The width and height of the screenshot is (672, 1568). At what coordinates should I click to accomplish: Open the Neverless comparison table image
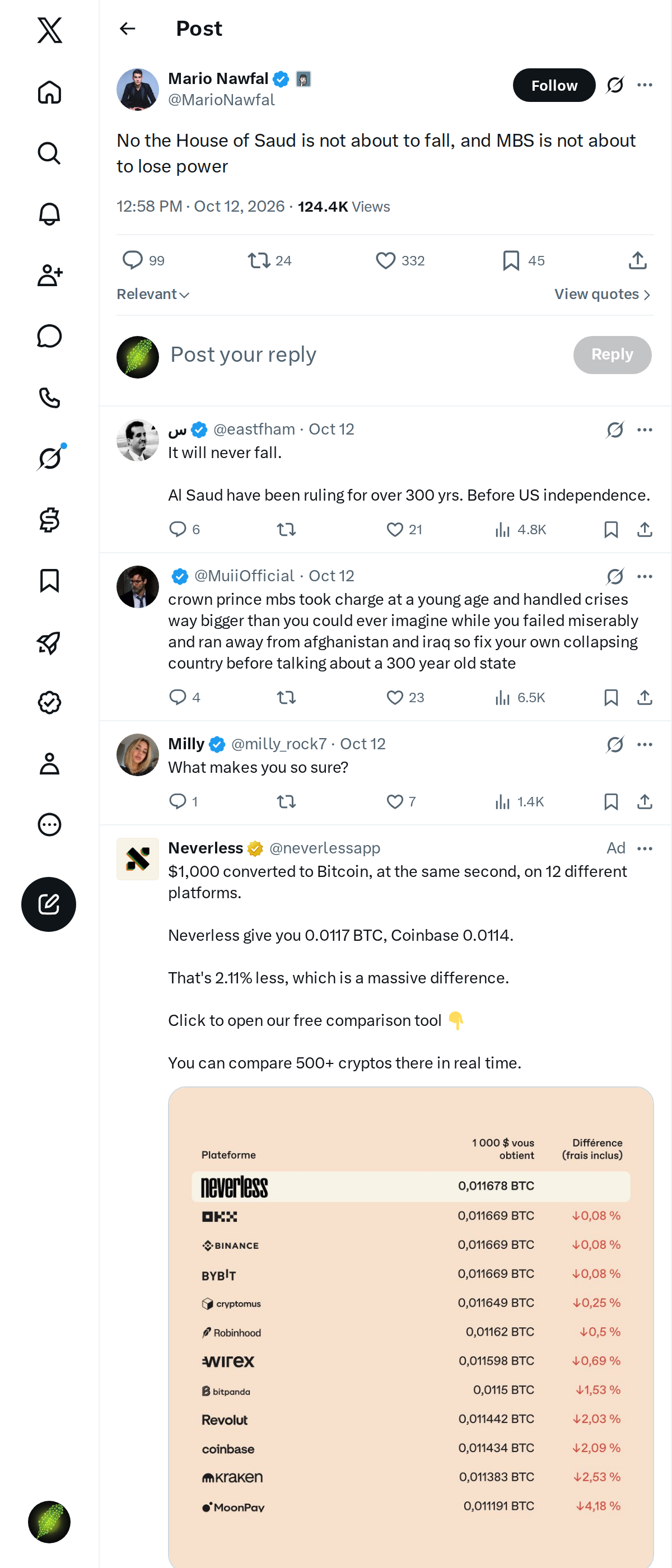click(x=411, y=1327)
